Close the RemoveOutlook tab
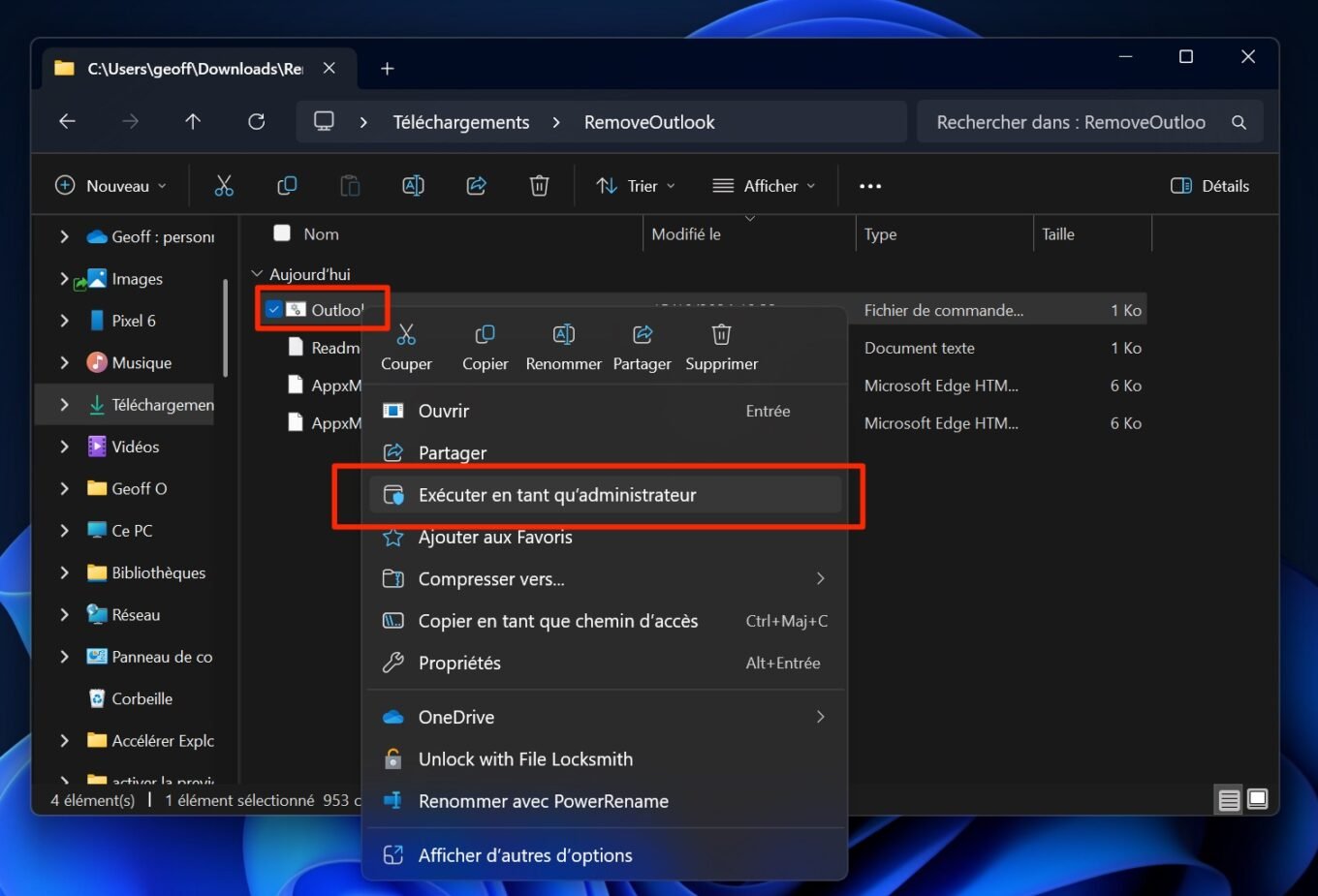1318x896 pixels. coord(329,69)
